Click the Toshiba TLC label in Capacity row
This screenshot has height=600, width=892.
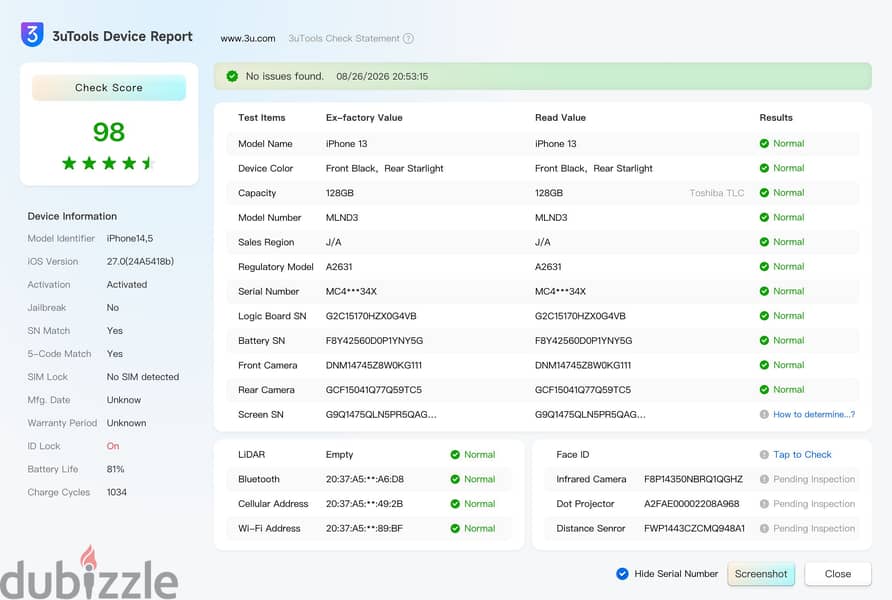[717, 193]
